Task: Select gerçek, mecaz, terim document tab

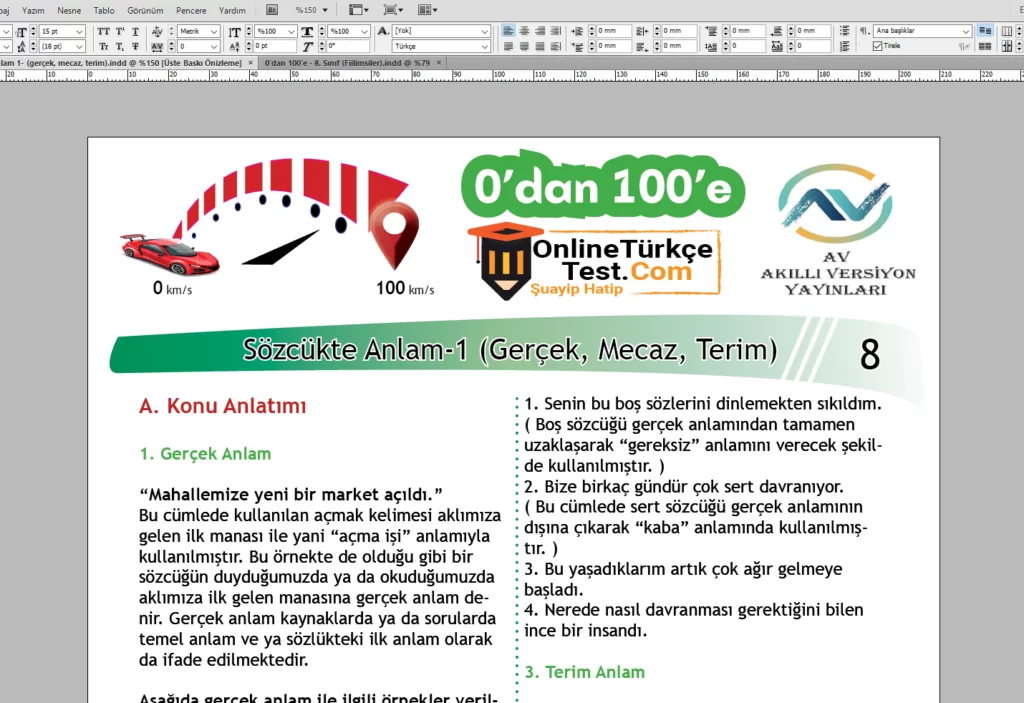Action: coord(121,63)
